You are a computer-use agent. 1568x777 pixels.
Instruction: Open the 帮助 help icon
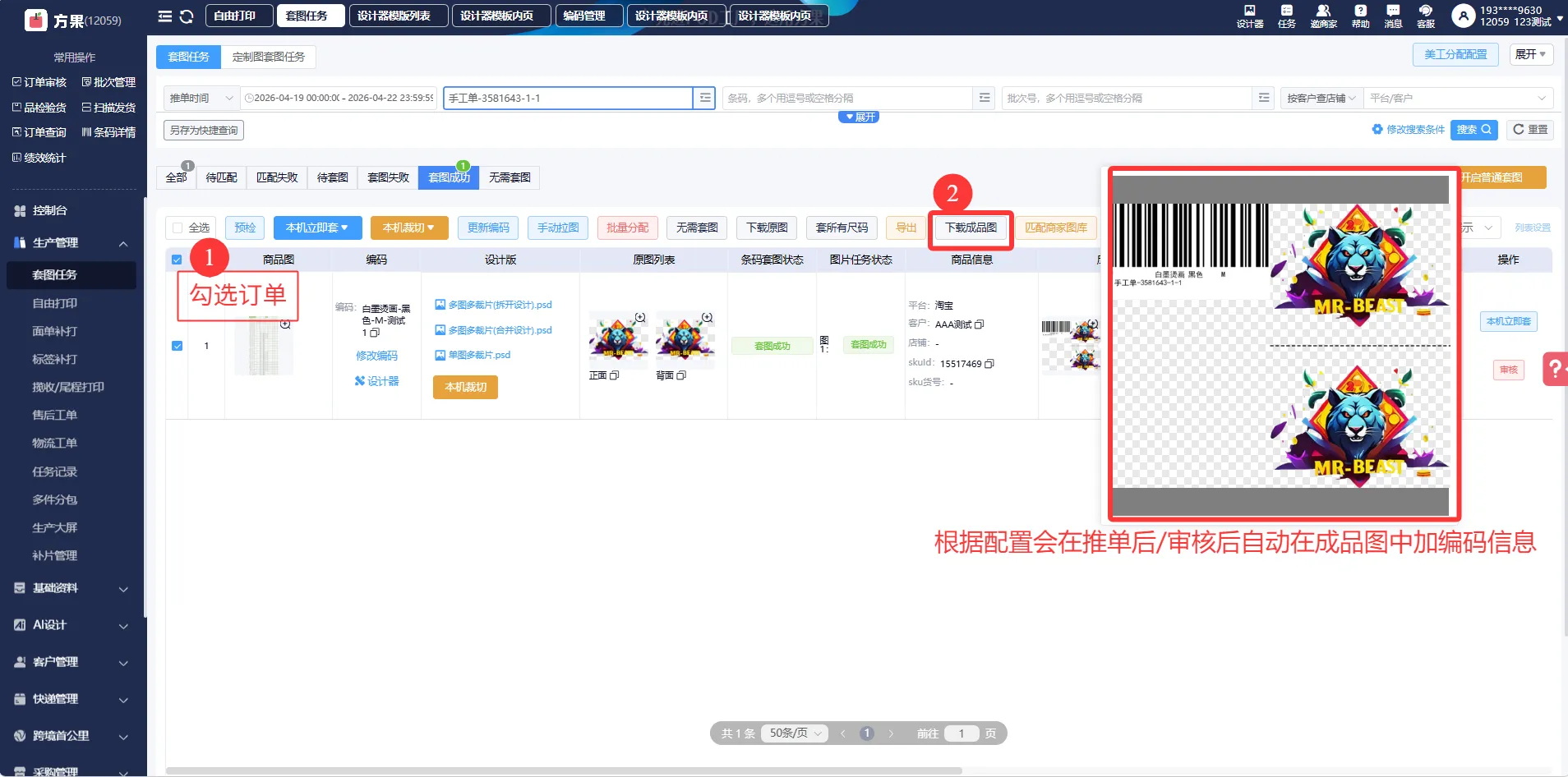tap(1361, 16)
